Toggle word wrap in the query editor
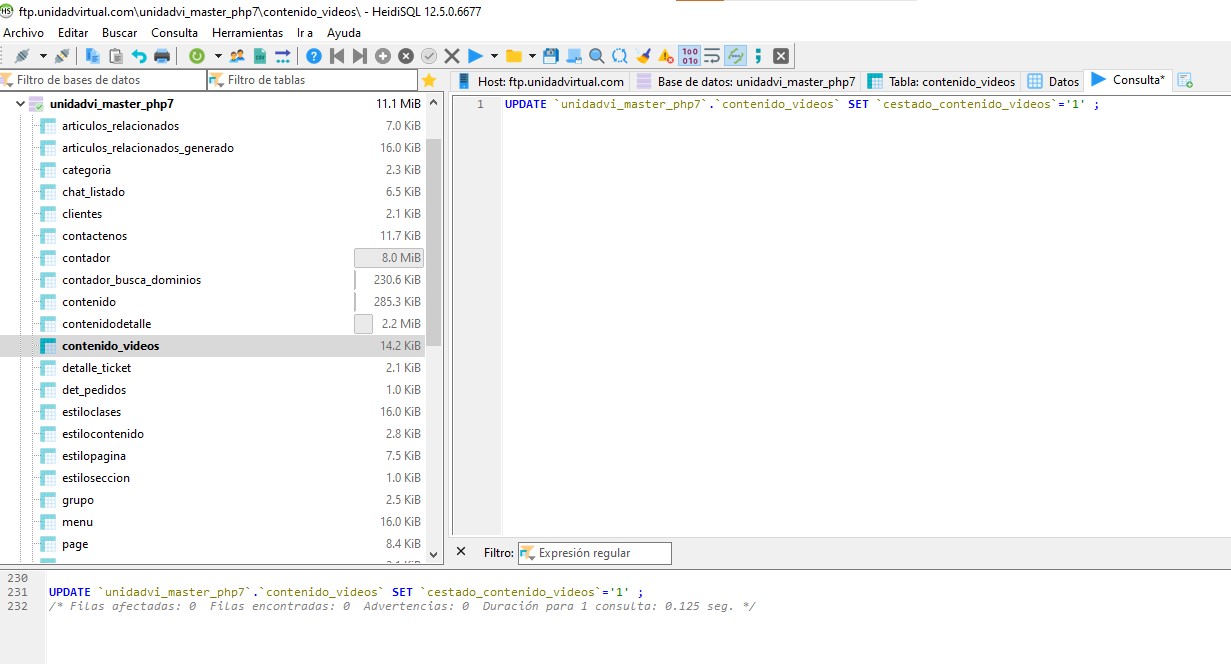Screen dimensions: 1231x664 [712, 56]
